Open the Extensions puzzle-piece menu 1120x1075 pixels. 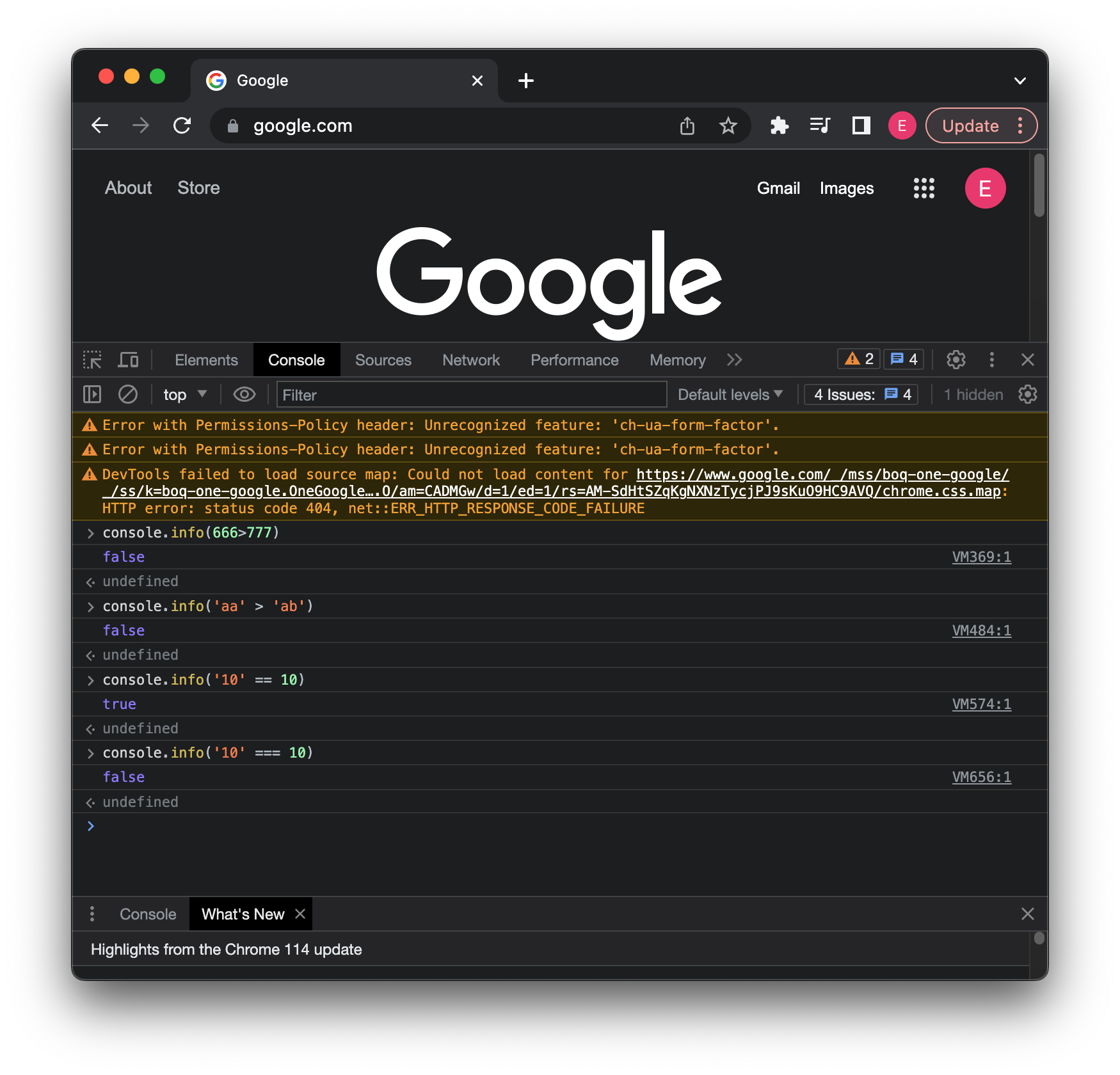[779, 125]
